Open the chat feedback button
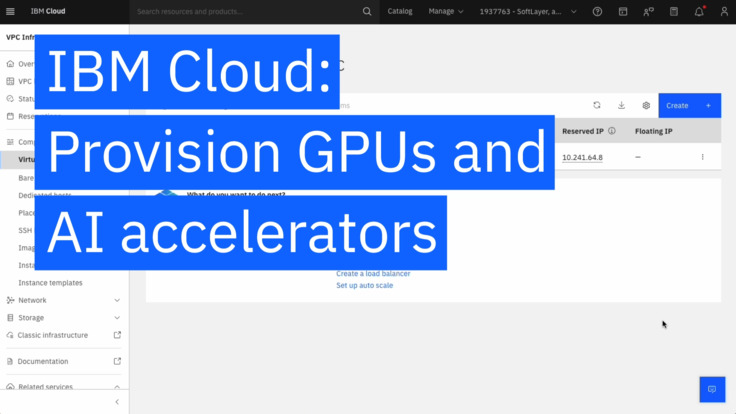This screenshot has height=414, width=736. 712,389
